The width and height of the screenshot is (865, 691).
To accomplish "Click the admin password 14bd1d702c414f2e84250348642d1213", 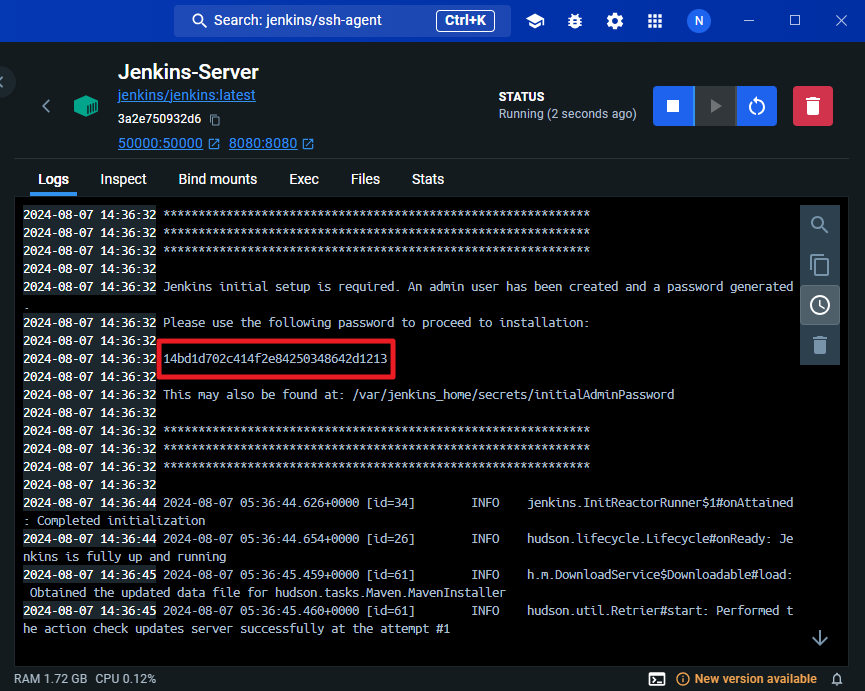I will [275, 359].
